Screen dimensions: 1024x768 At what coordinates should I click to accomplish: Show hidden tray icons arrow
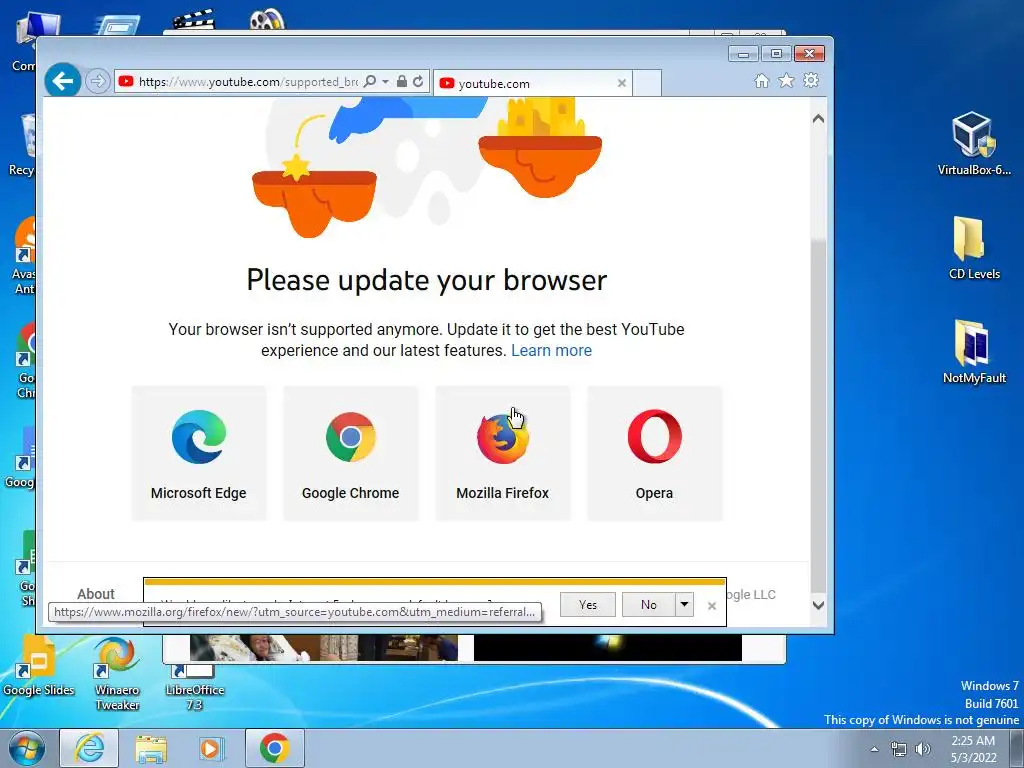[874, 749]
